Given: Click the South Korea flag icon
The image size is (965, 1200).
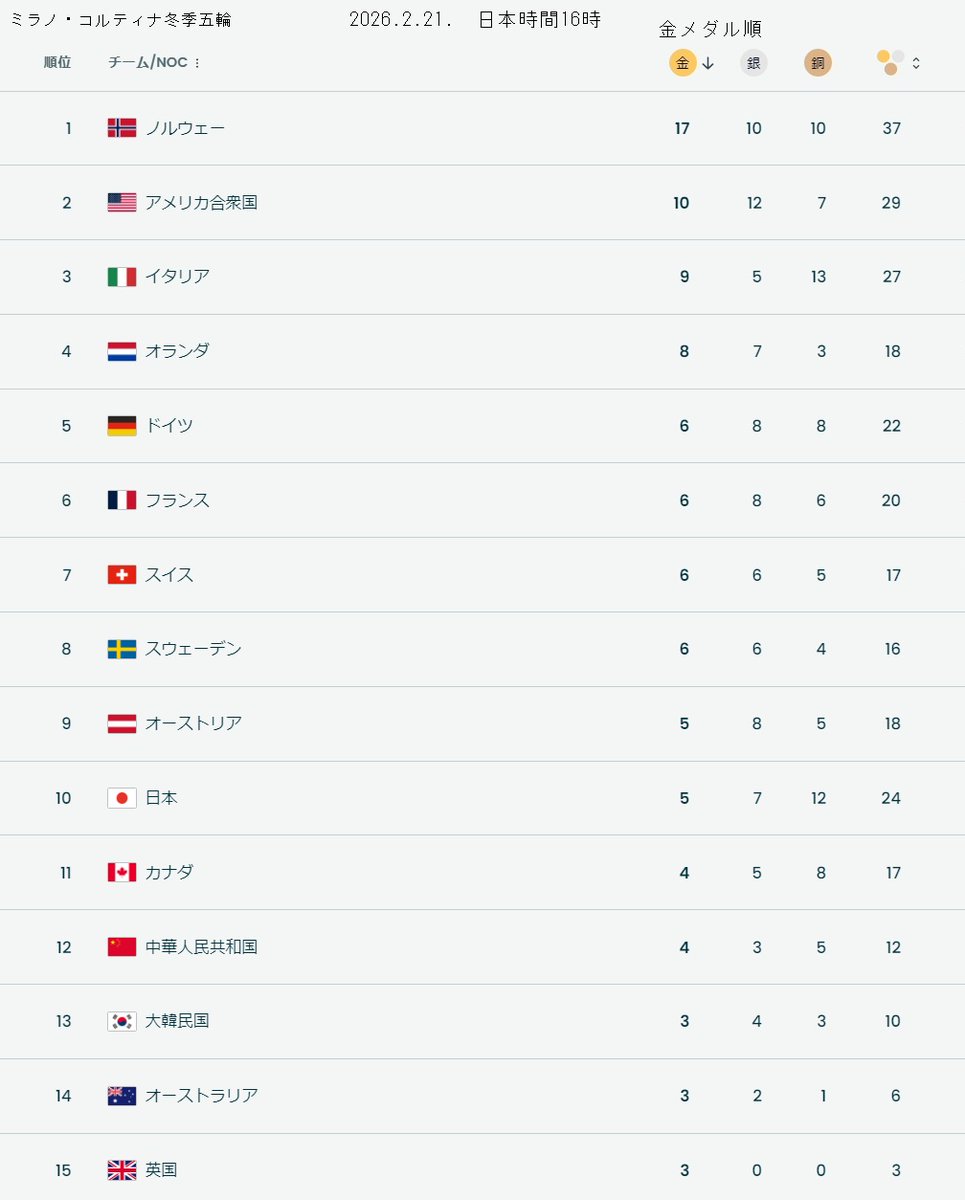Looking at the screenshot, I should point(122,1021).
